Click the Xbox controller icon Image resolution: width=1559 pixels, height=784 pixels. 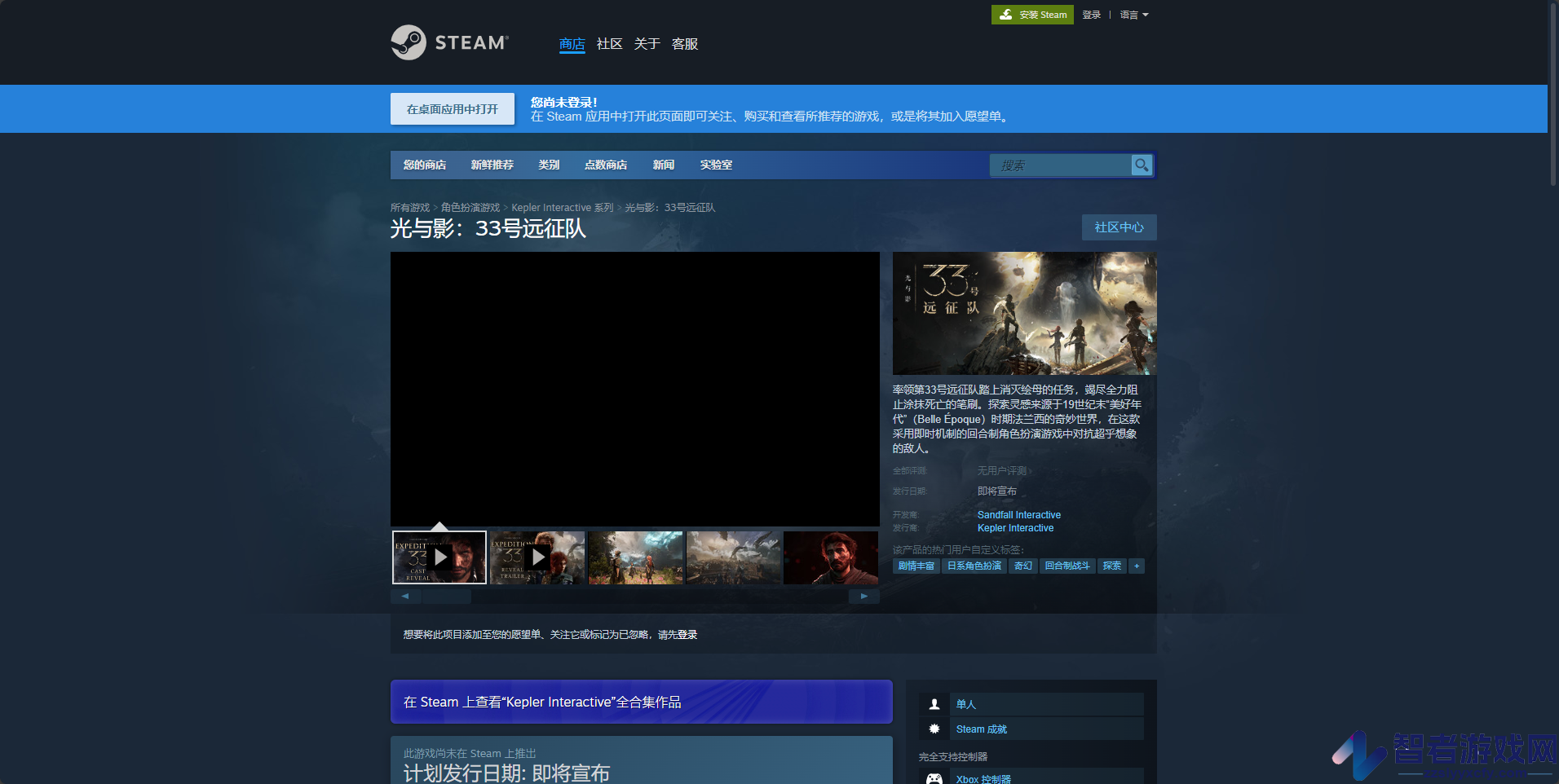[934, 778]
